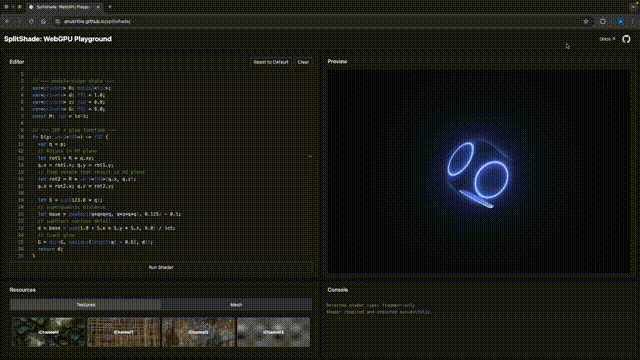Select the iChannel3 texture thumbnail
This screenshot has width=640, height=360.
[273, 332]
